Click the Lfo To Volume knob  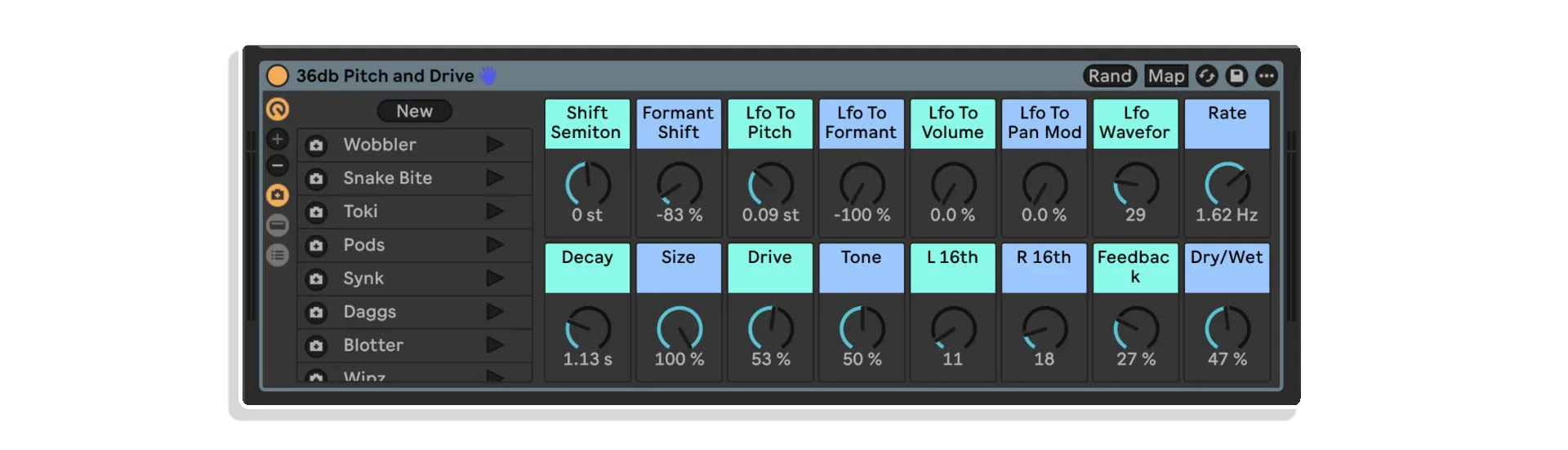(954, 184)
